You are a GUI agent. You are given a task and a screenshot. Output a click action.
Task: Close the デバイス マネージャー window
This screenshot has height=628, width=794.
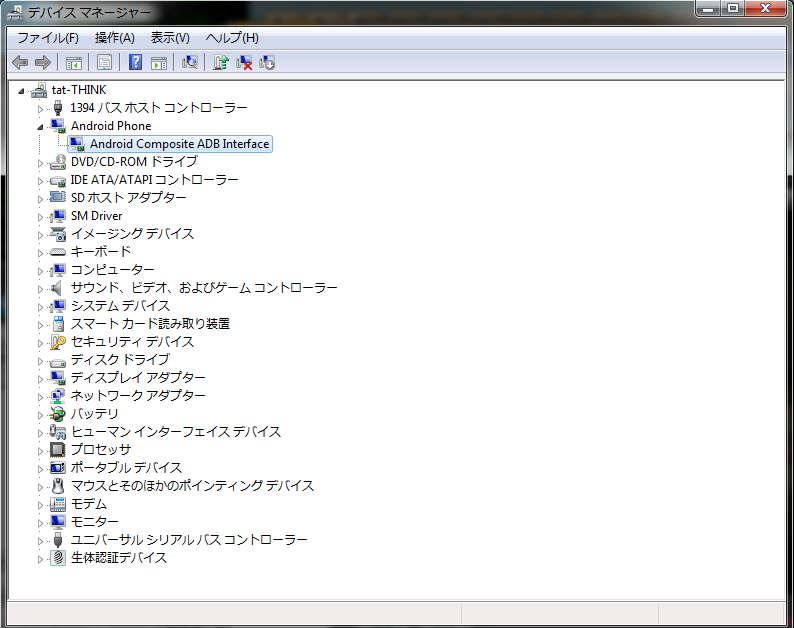tap(765, 8)
